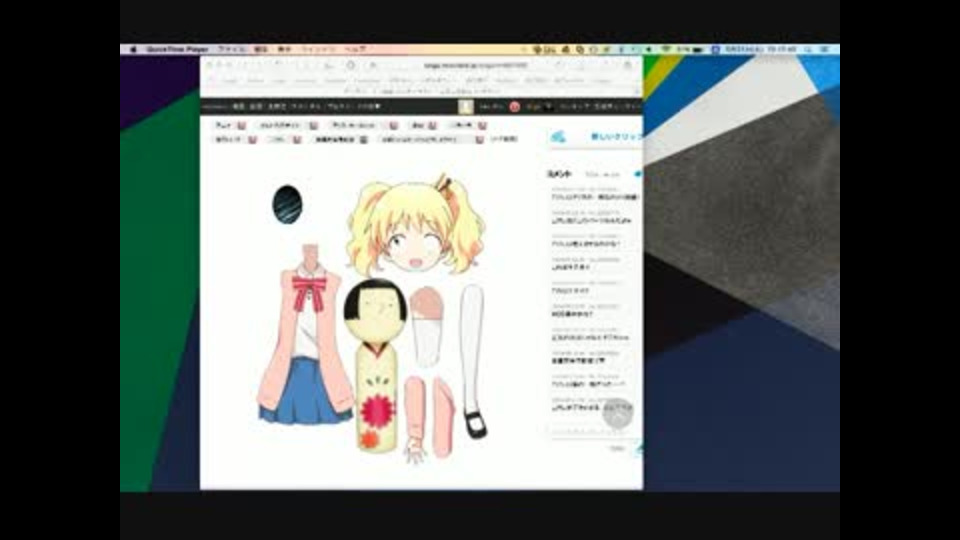This screenshot has height=540, width=960.
Task: Open the 表示 menu in the menu bar
Action: [x=284, y=49]
